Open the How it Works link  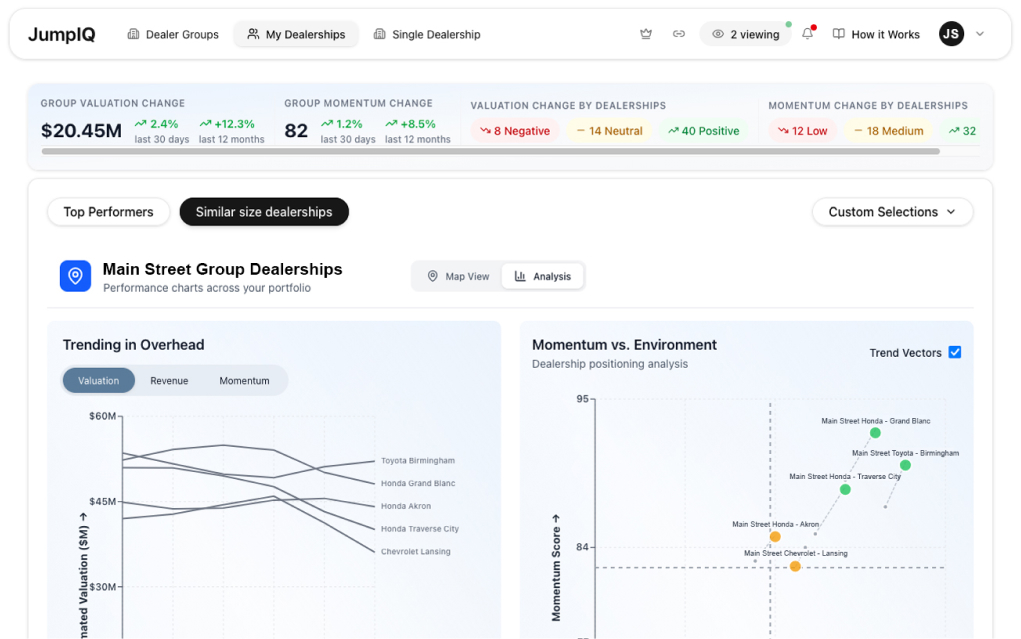(876, 34)
